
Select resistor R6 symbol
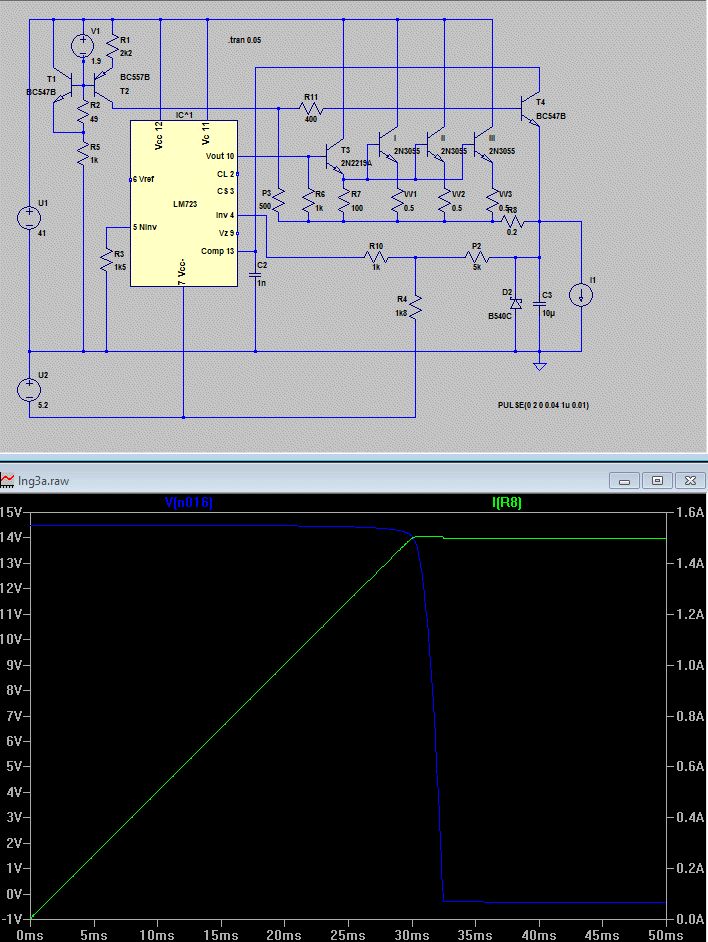pyautogui.click(x=308, y=201)
